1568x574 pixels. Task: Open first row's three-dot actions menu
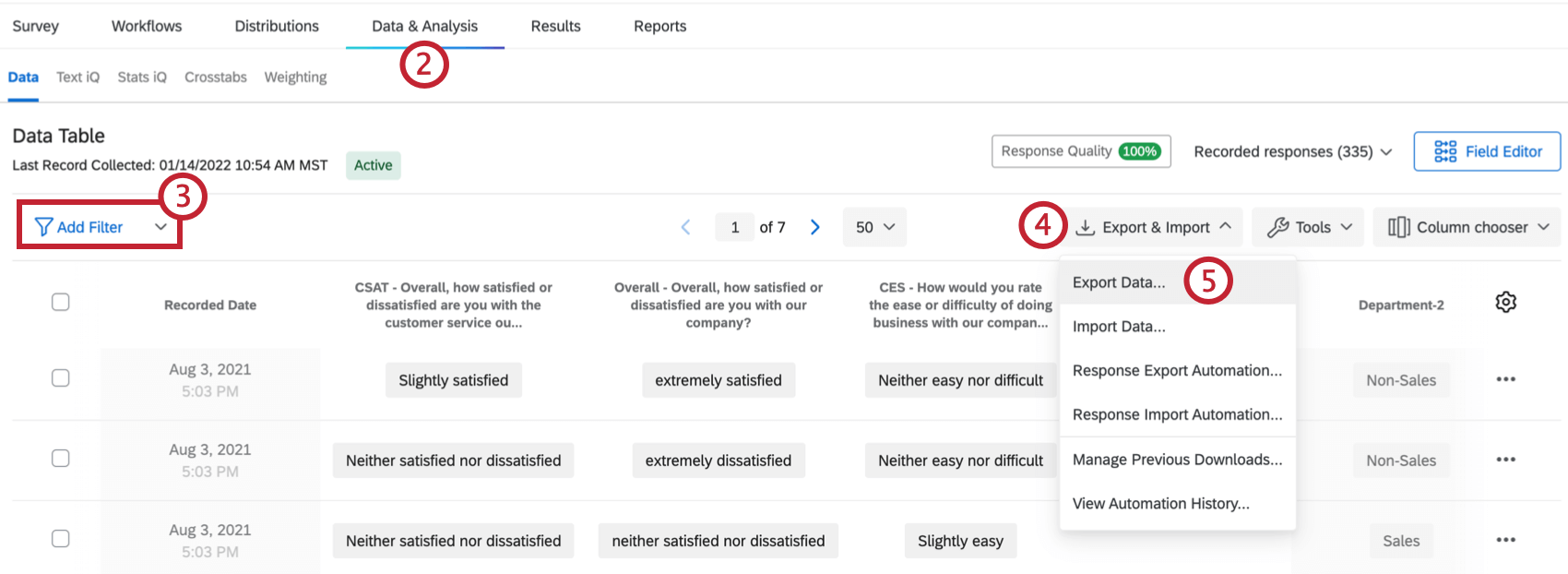pyautogui.click(x=1505, y=379)
